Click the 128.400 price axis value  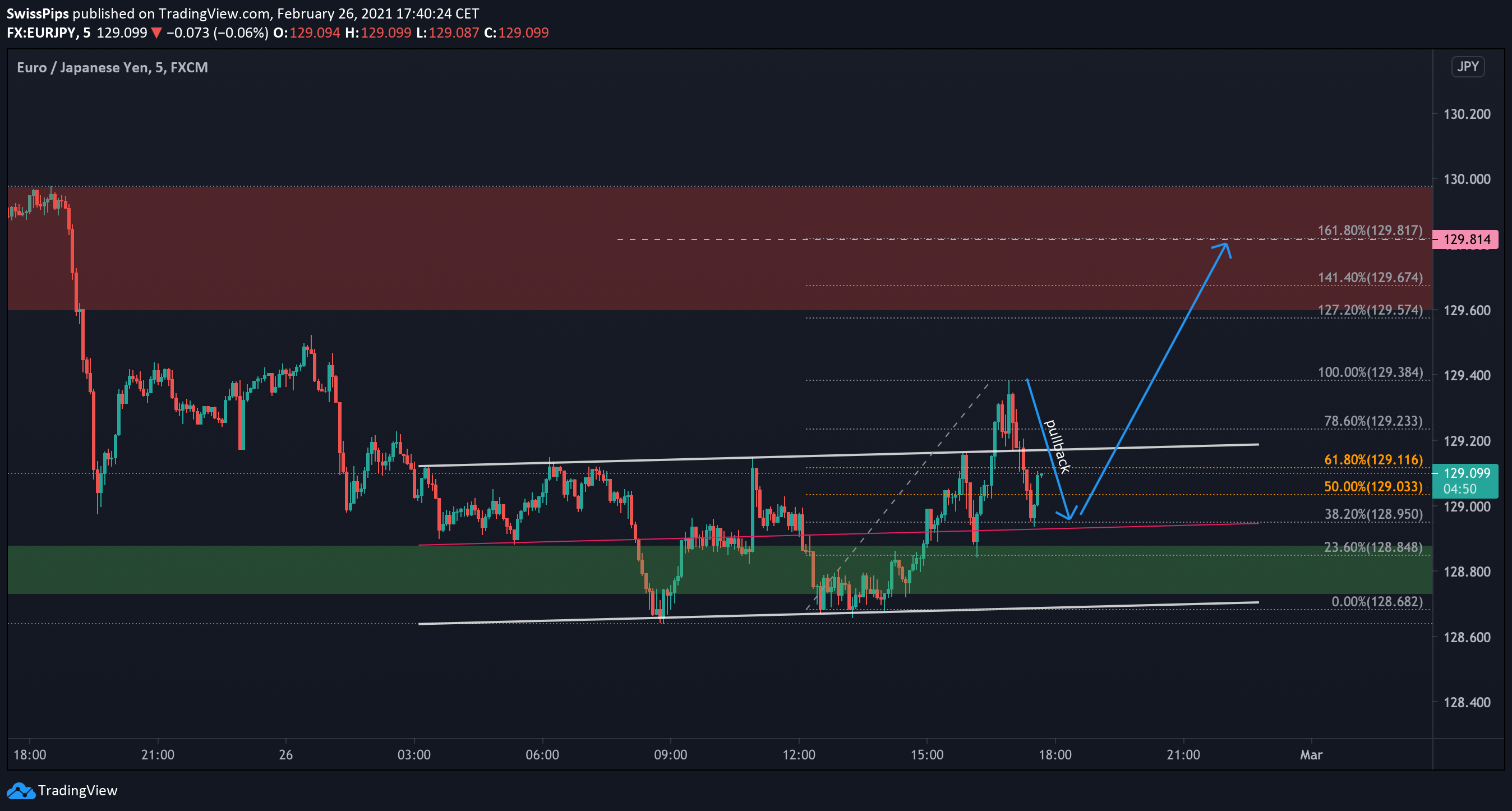click(1466, 702)
